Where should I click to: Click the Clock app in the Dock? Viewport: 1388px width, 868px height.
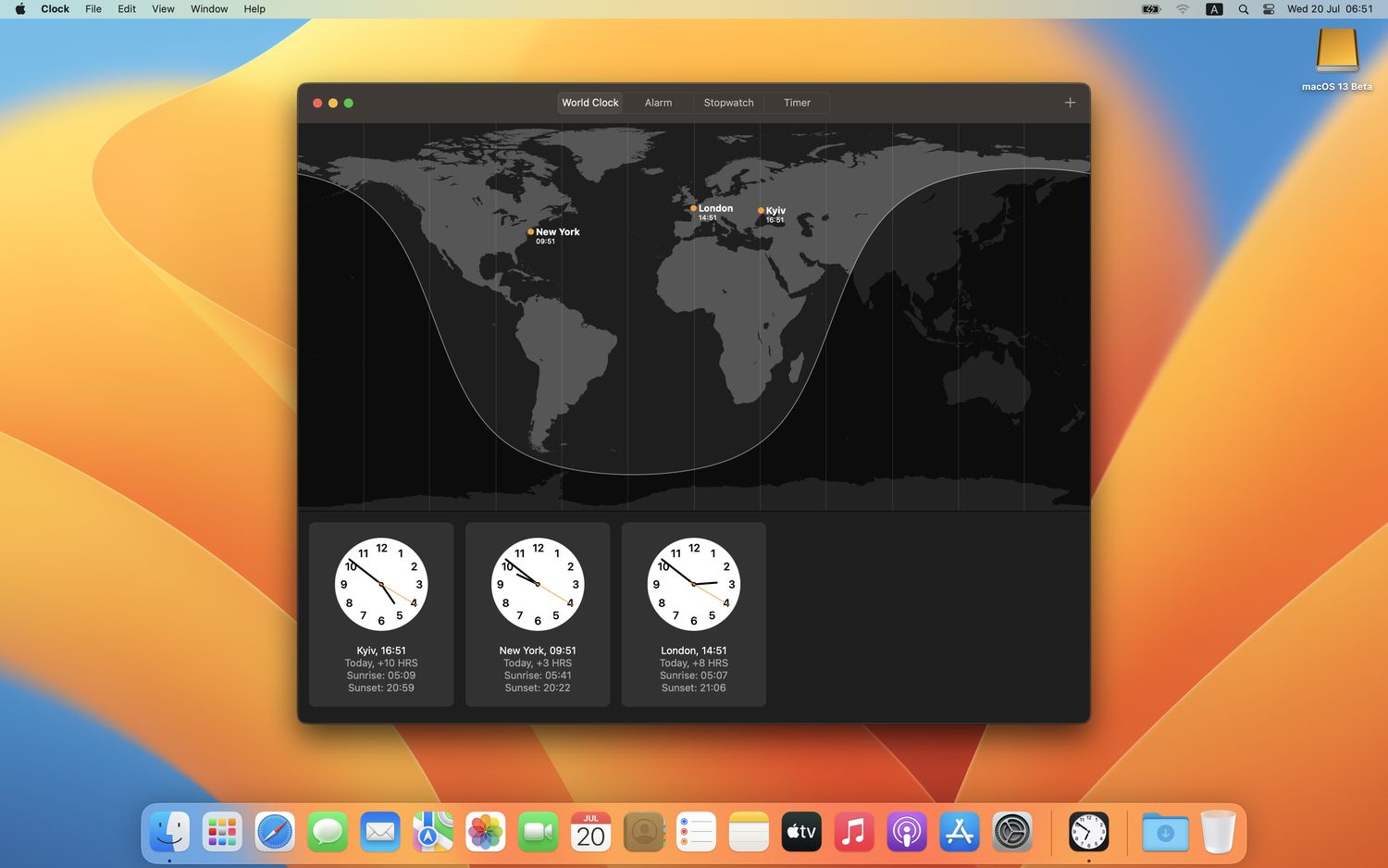[1089, 832]
